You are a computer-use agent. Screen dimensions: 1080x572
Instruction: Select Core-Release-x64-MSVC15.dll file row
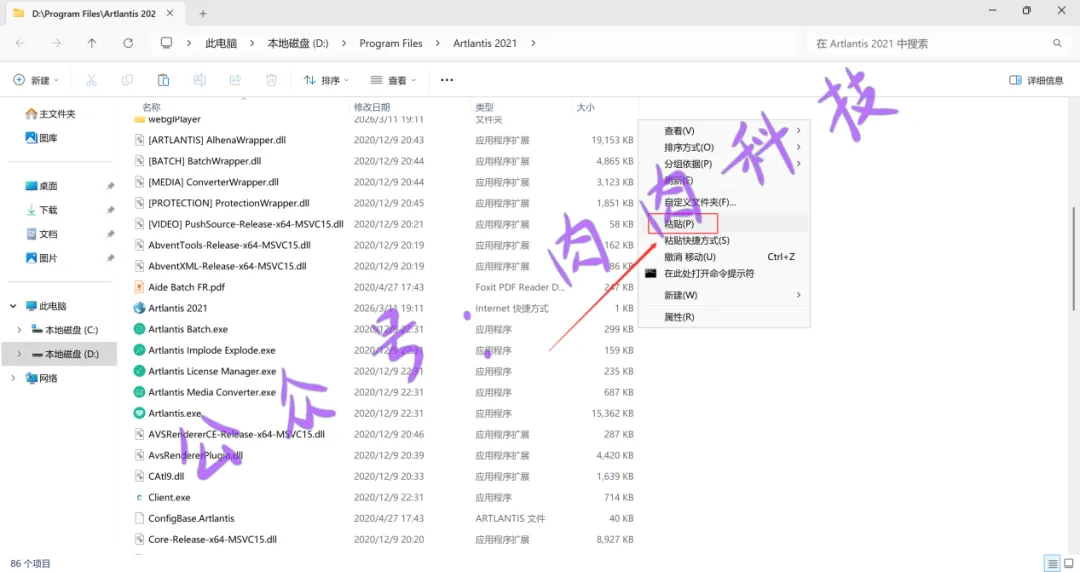(384, 540)
